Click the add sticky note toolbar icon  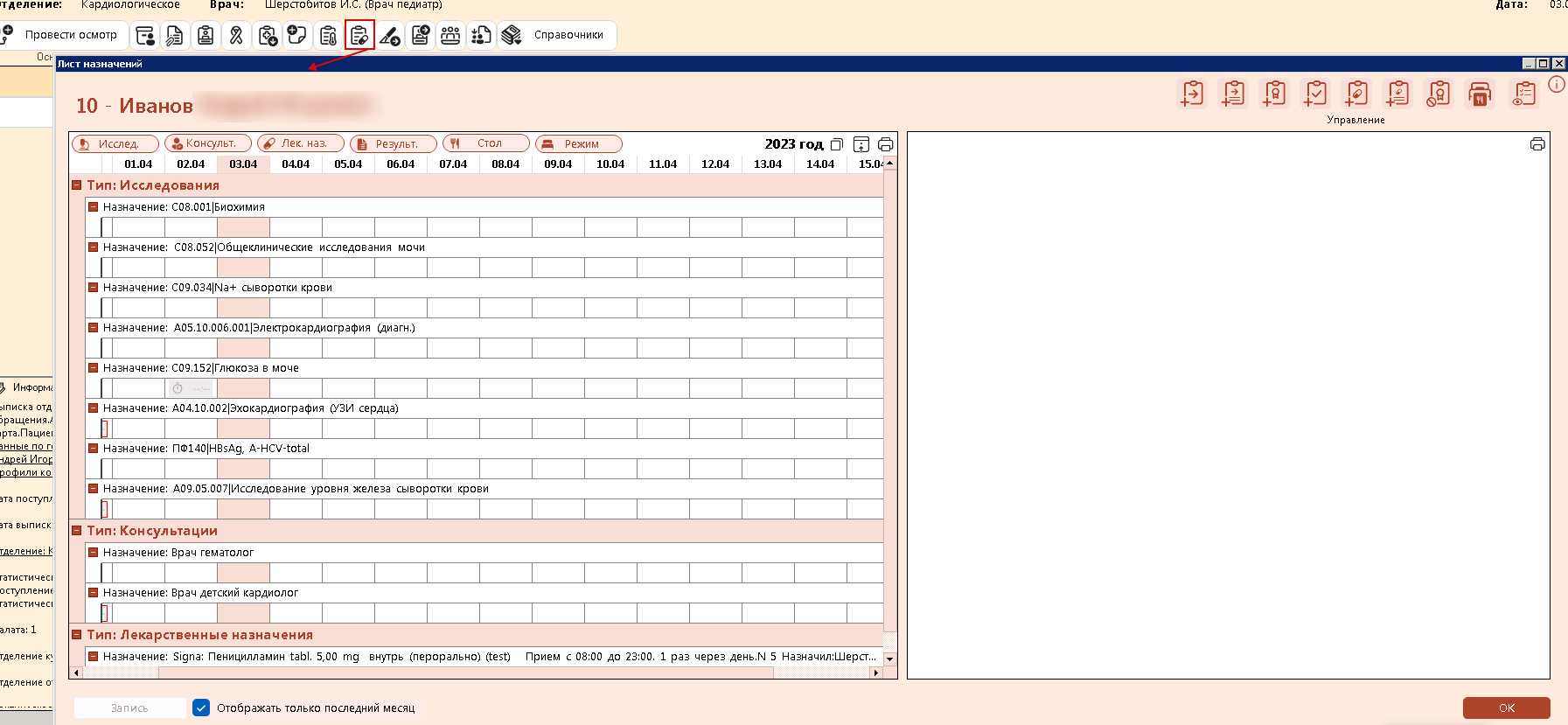pyautogui.click(x=297, y=35)
